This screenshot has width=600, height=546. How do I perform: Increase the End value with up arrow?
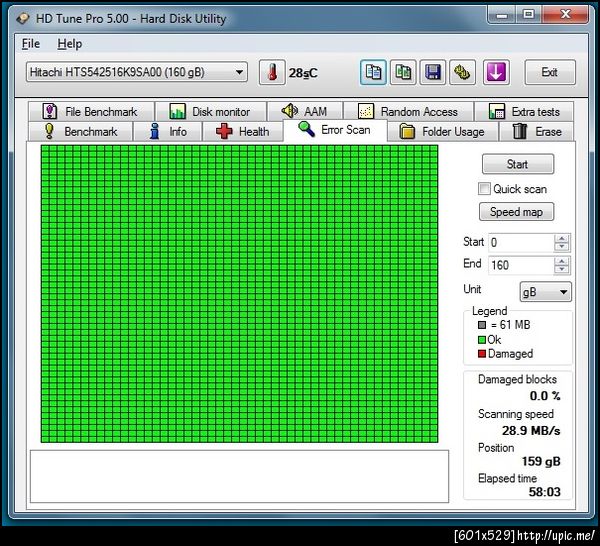561,261
